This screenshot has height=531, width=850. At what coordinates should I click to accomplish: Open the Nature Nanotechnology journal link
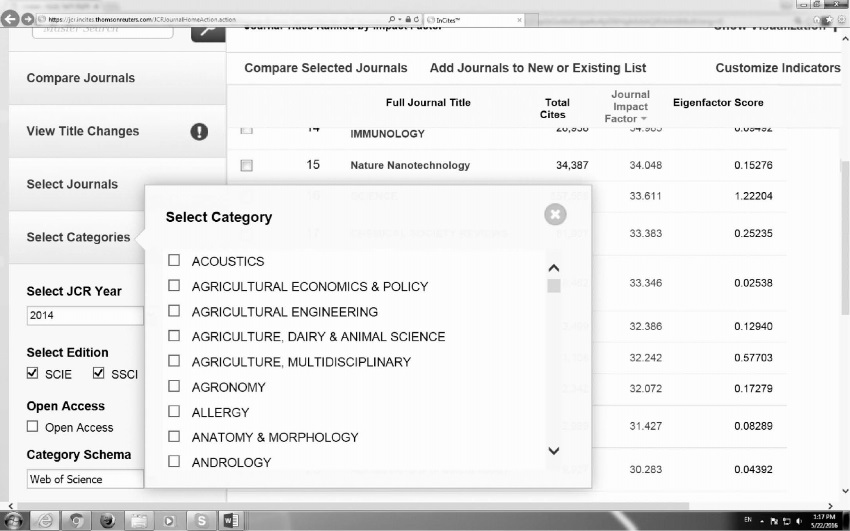click(410, 165)
